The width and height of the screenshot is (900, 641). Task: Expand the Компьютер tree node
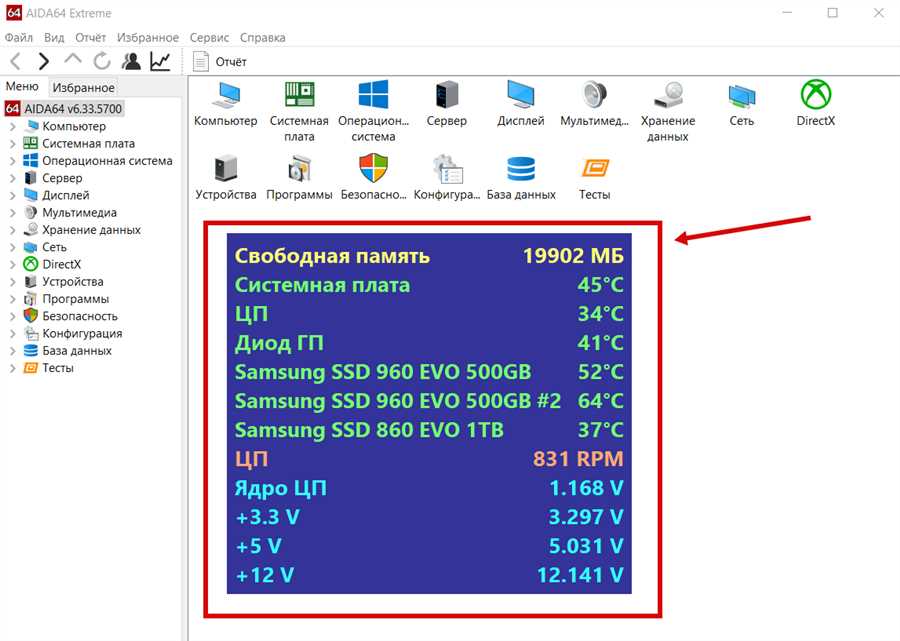coord(13,126)
